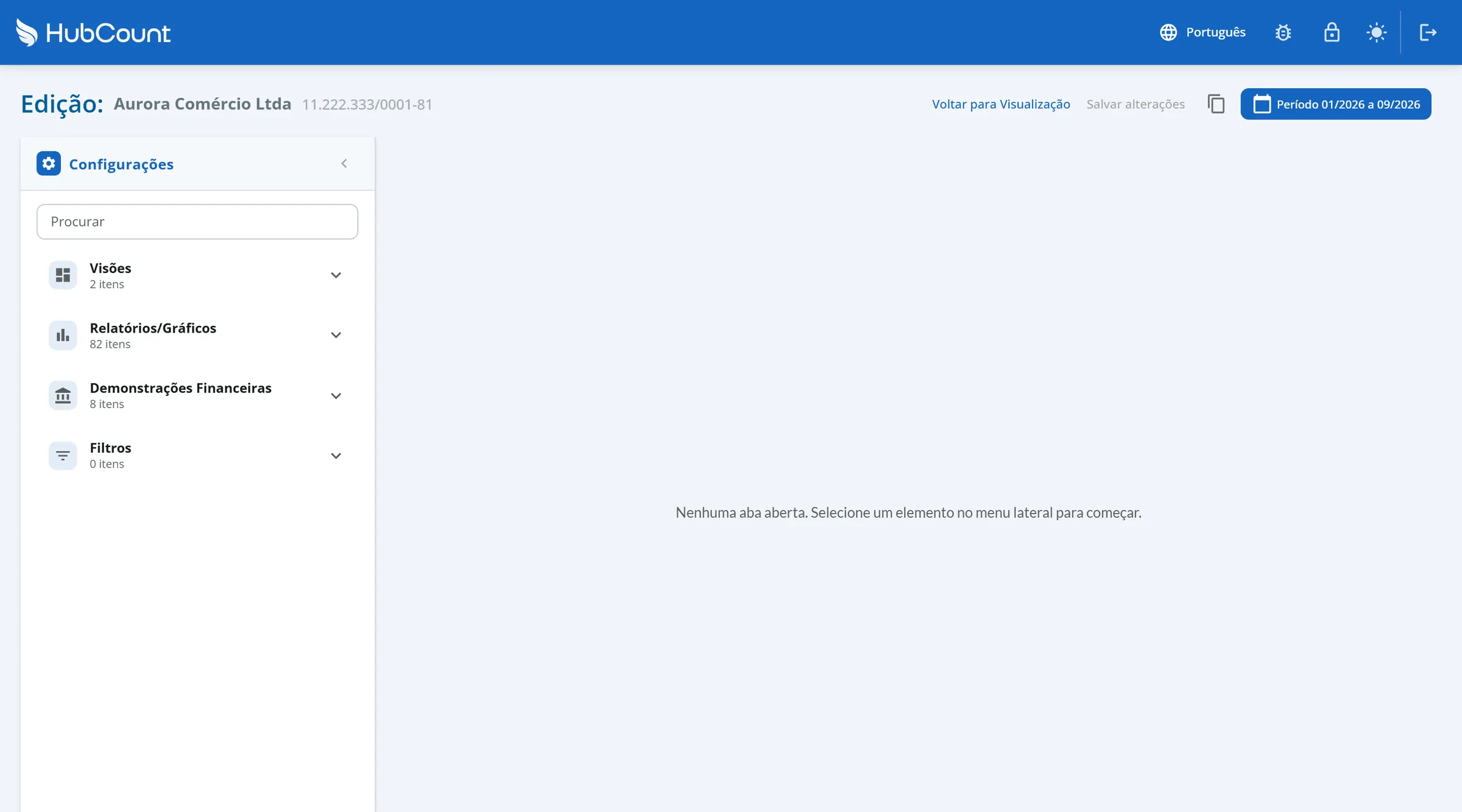1462x812 pixels.
Task: Collapse the Configurações side panel arrow
Action: point(344,163)
